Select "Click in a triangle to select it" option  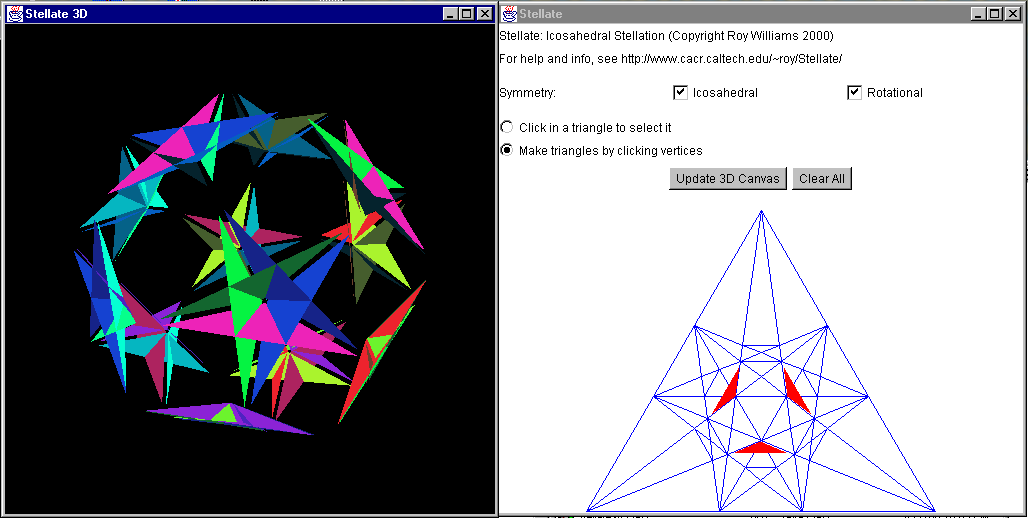(507, 128)
